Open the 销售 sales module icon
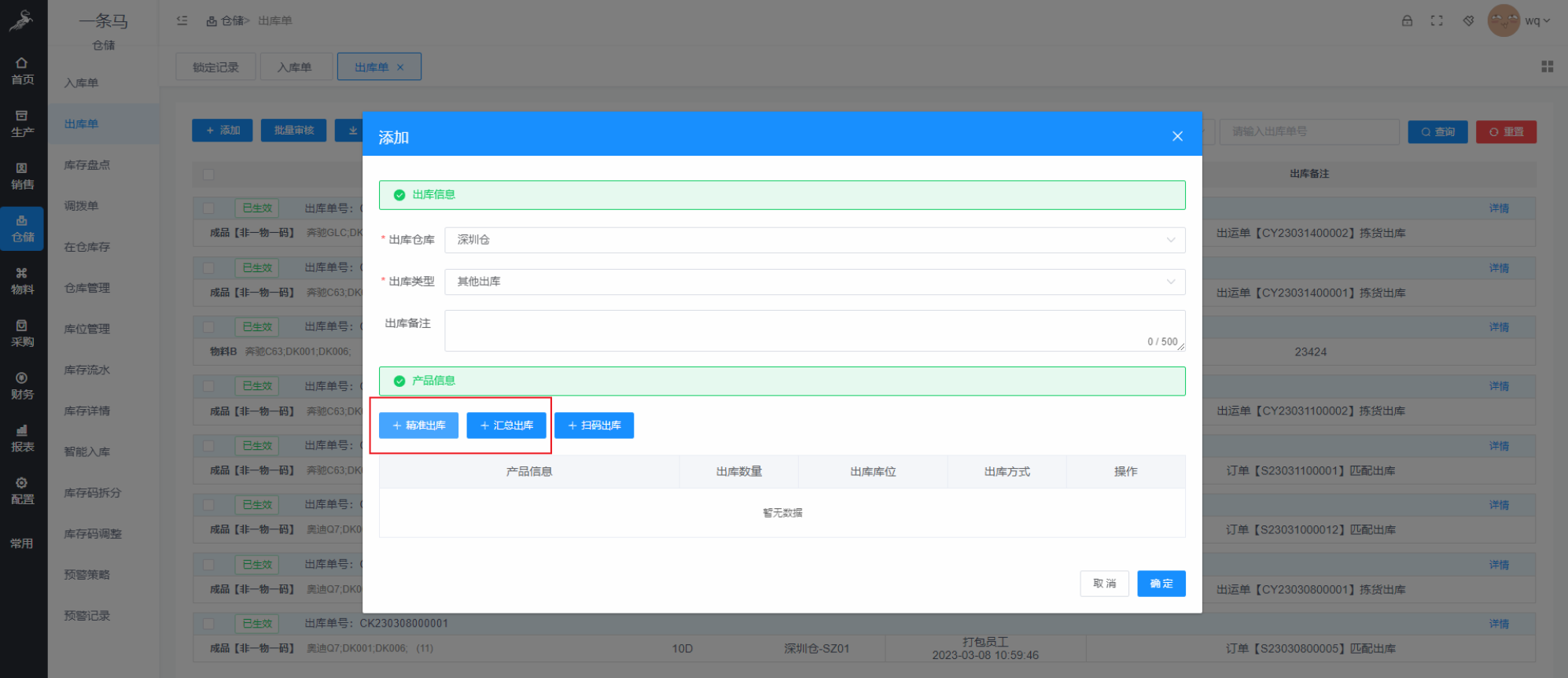The width and height of the screenshot is (1568, 678). pyautogui.click(x=22, y=176)
